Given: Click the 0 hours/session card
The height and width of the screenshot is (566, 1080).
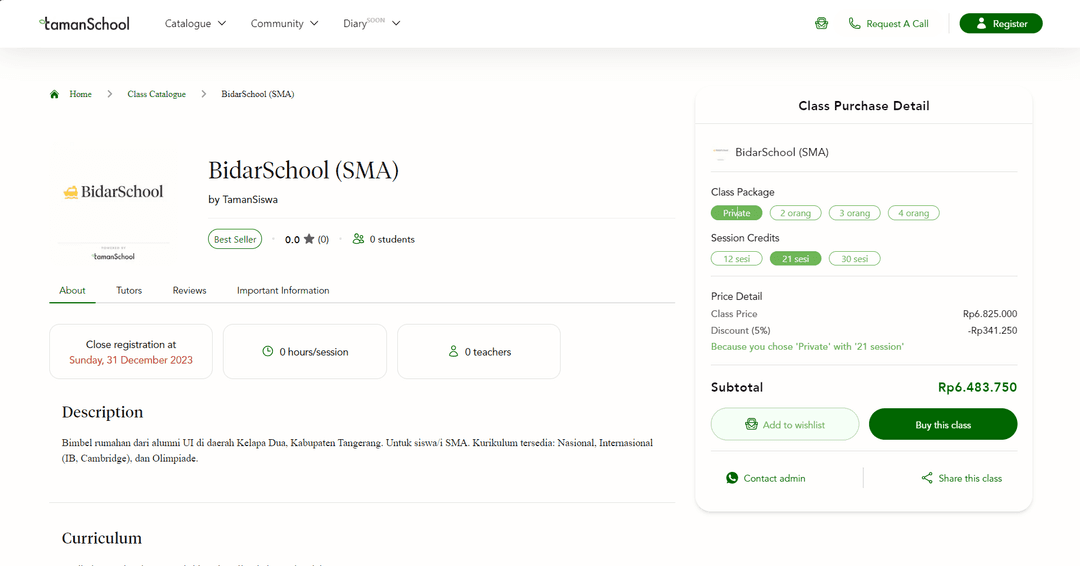Looking at the screenshot, I should click(x=305, y=352).
